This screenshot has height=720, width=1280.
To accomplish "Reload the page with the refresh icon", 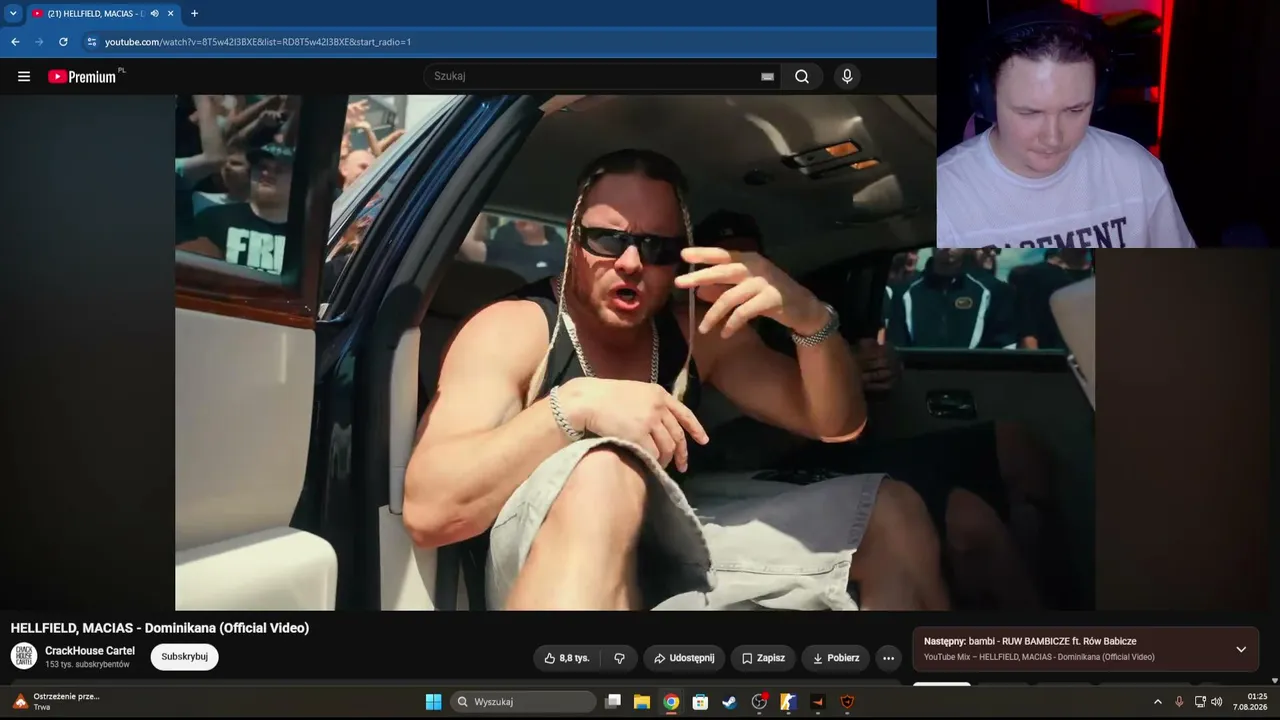I will 63,42.
